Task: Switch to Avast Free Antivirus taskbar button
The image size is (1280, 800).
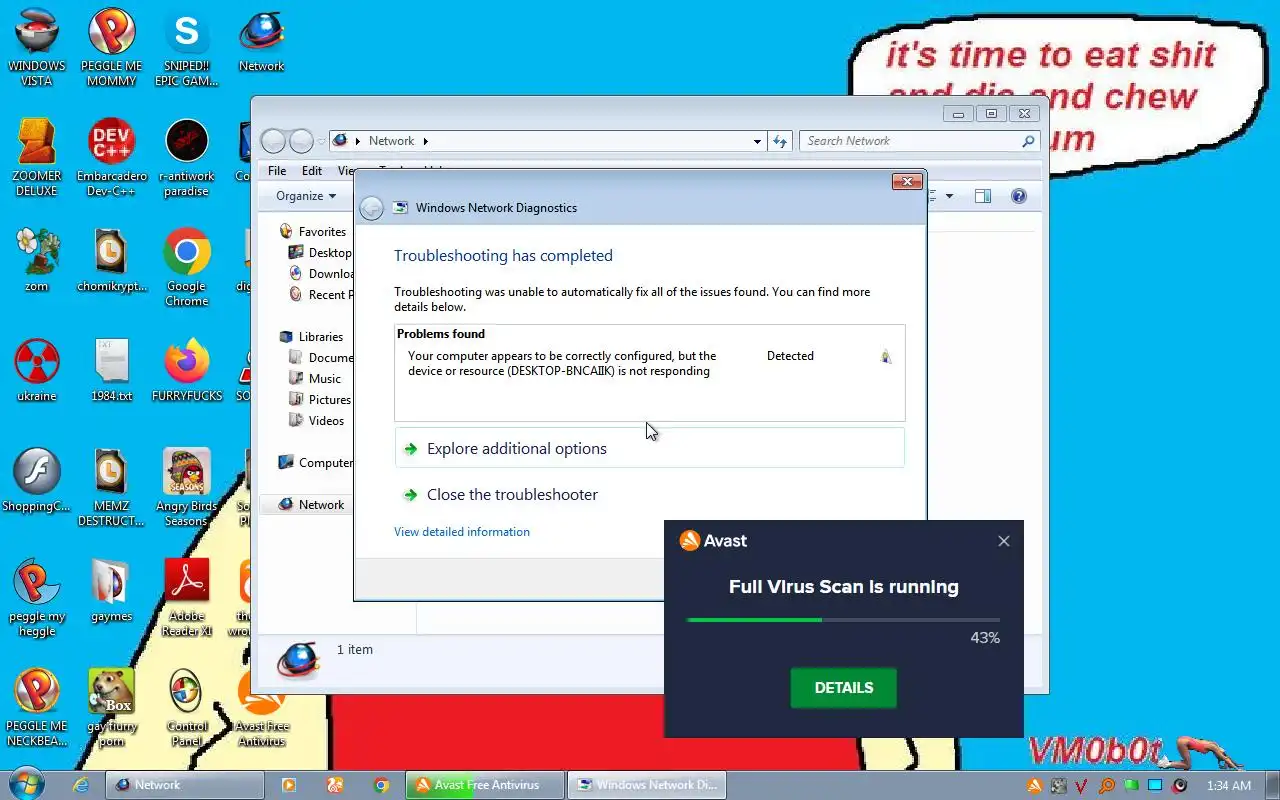Action: pyautogui.click(x=486, y=785)
